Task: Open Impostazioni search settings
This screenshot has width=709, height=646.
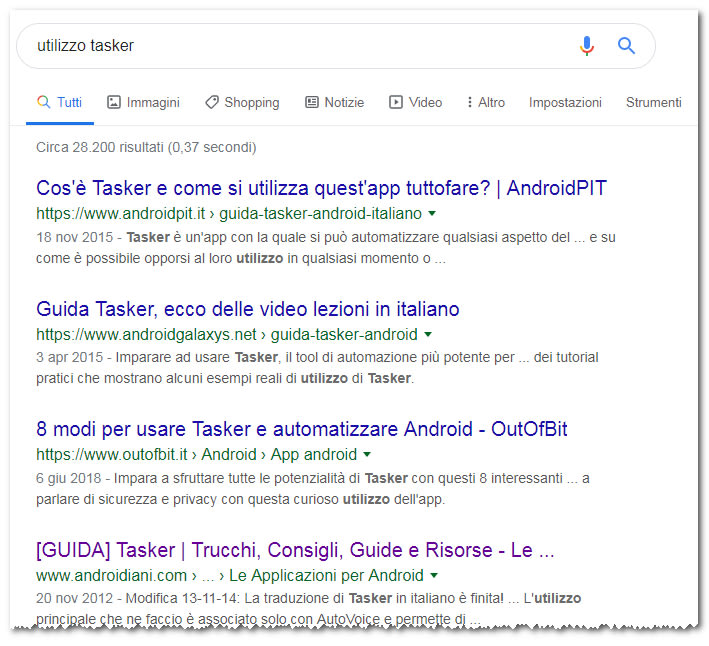Action: (x=565, y=102)
